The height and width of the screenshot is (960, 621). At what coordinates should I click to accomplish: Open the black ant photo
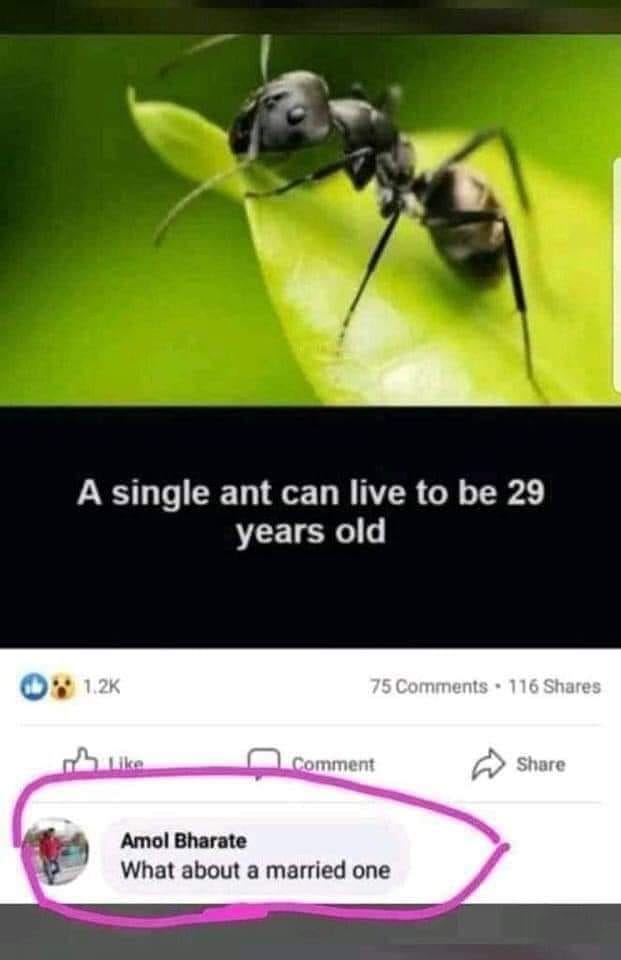tap(310, 220)
